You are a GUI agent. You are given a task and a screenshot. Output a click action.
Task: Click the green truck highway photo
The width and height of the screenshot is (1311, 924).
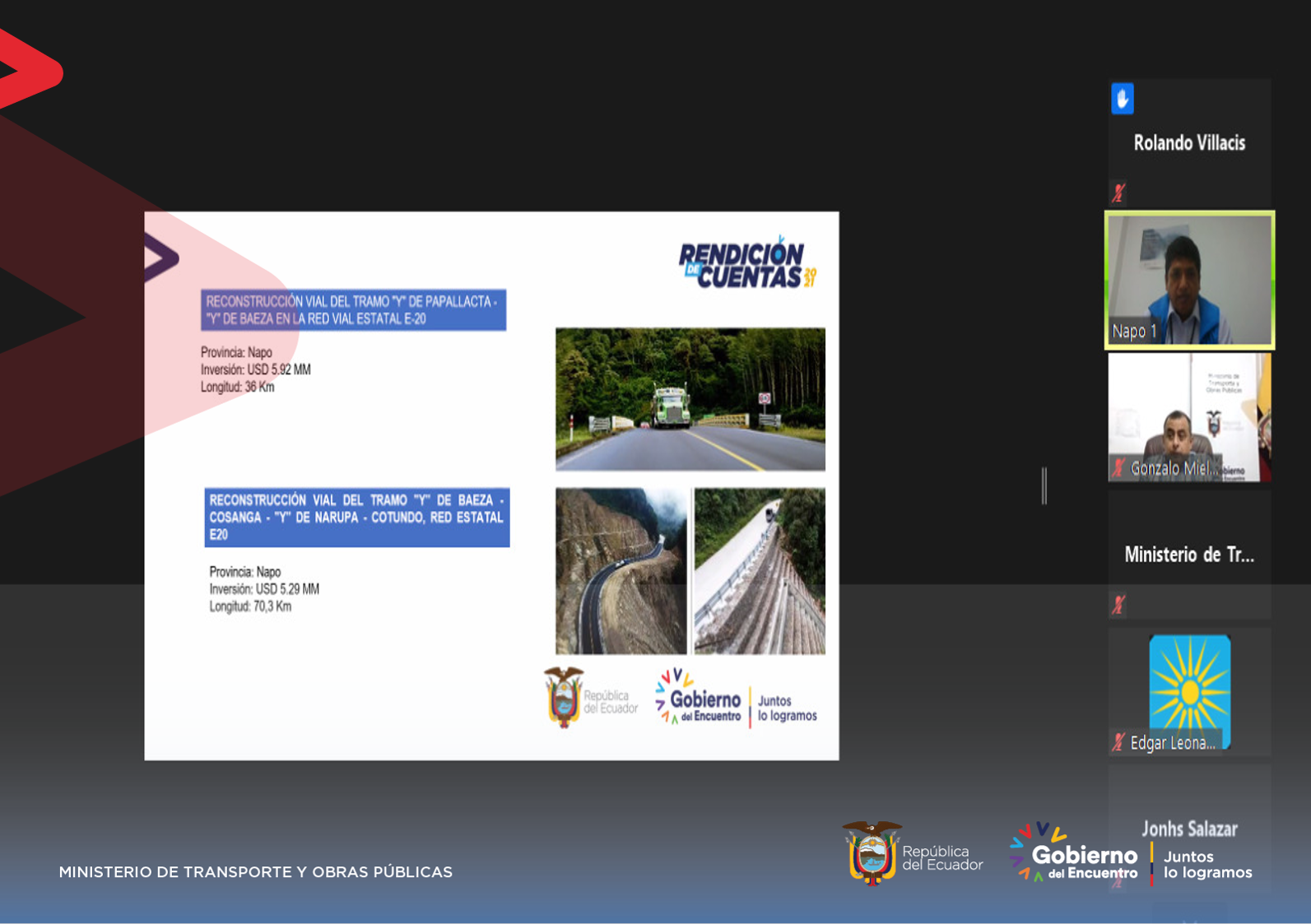point(690,399)
